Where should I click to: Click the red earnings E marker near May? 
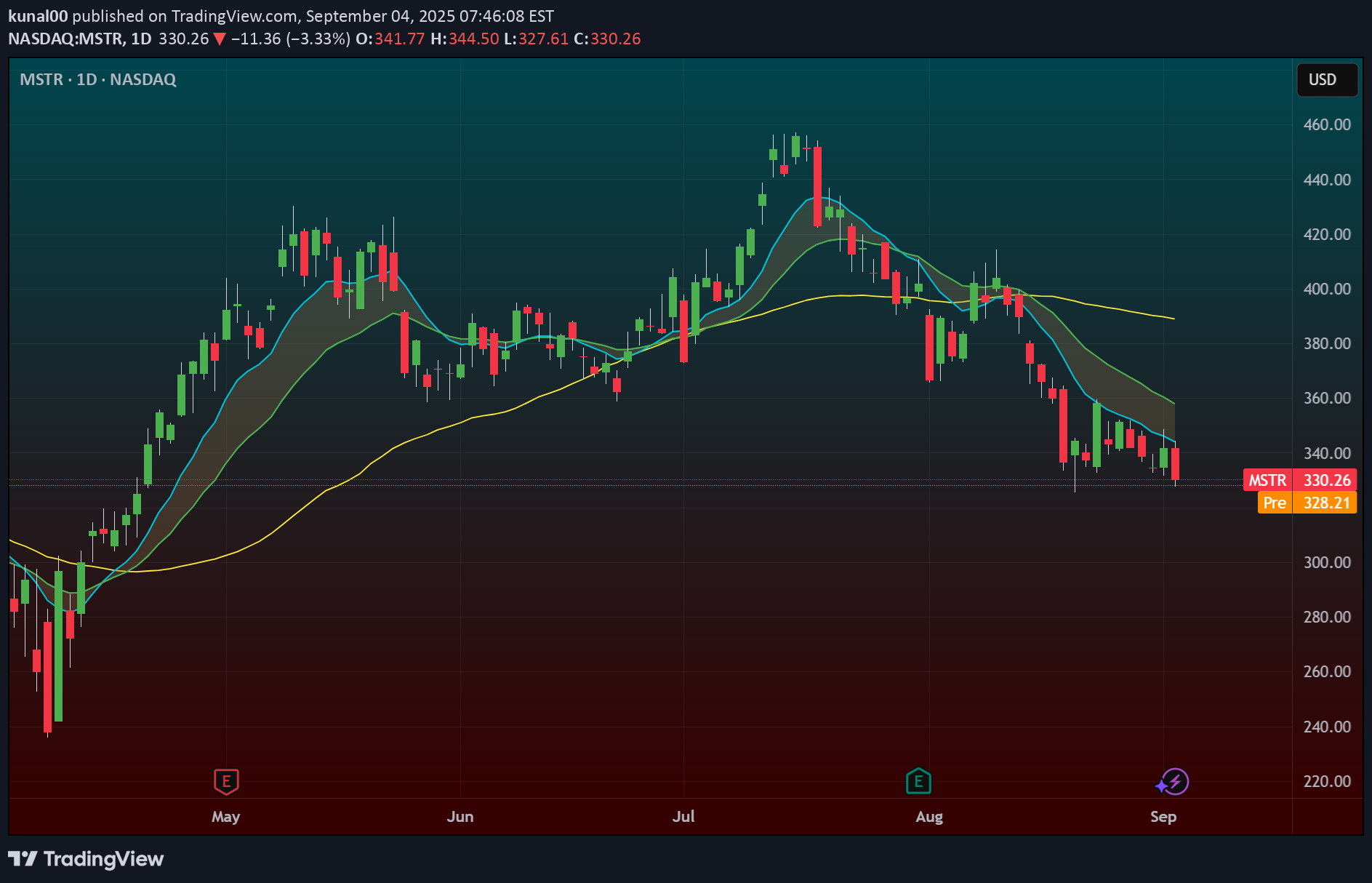(x=226, y=782)
